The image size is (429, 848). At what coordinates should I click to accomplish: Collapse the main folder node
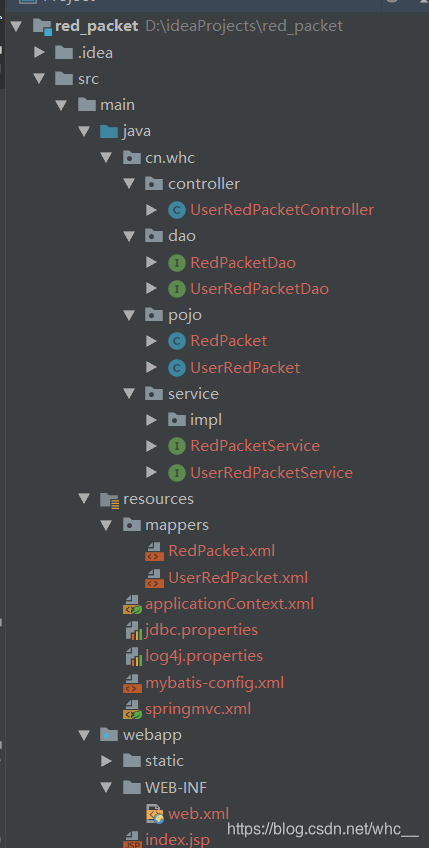tap(61, 105)
